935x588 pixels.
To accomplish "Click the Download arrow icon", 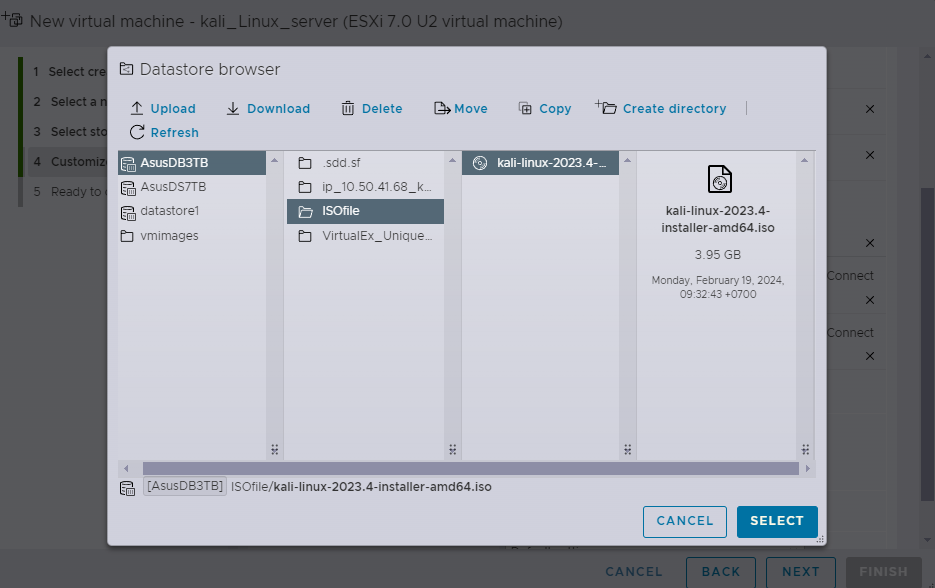I will tap(233, 108).
